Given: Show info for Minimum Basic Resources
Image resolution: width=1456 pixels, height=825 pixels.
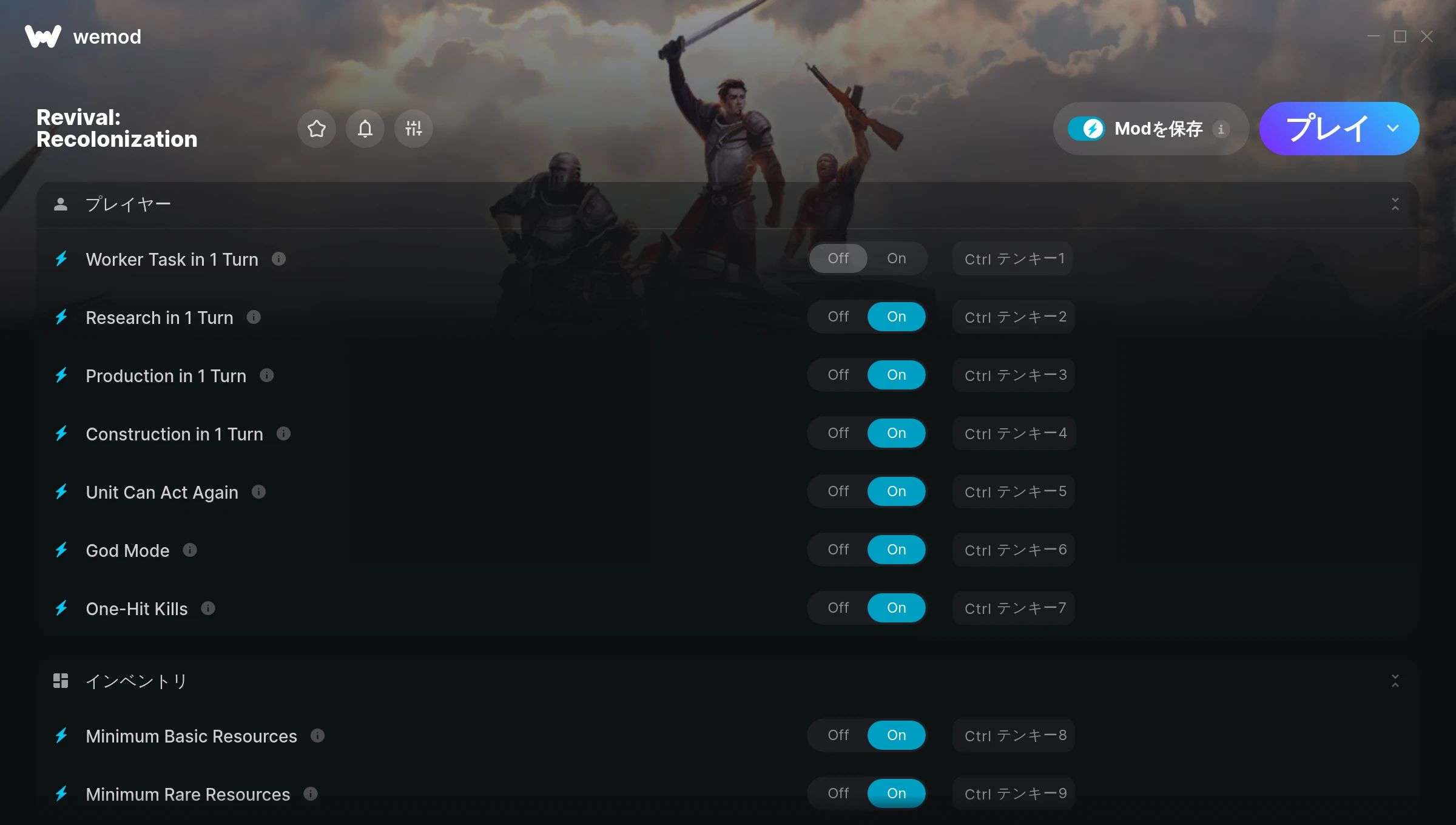Looking at the screenshot, I should [317, 736].
